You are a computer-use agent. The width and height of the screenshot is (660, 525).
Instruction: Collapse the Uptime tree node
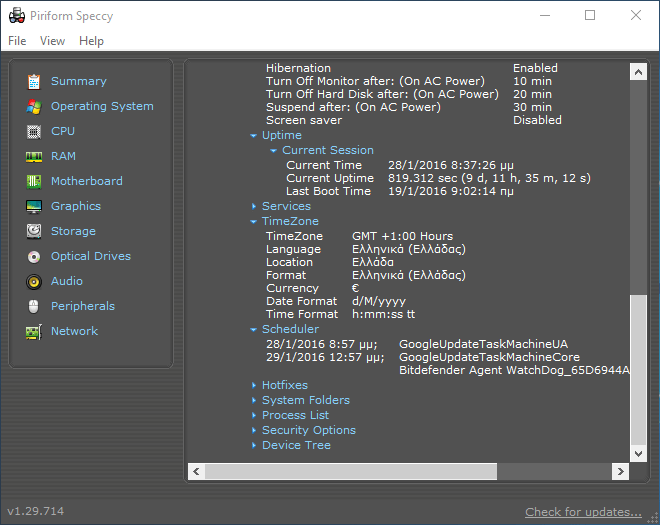[253, 136]
